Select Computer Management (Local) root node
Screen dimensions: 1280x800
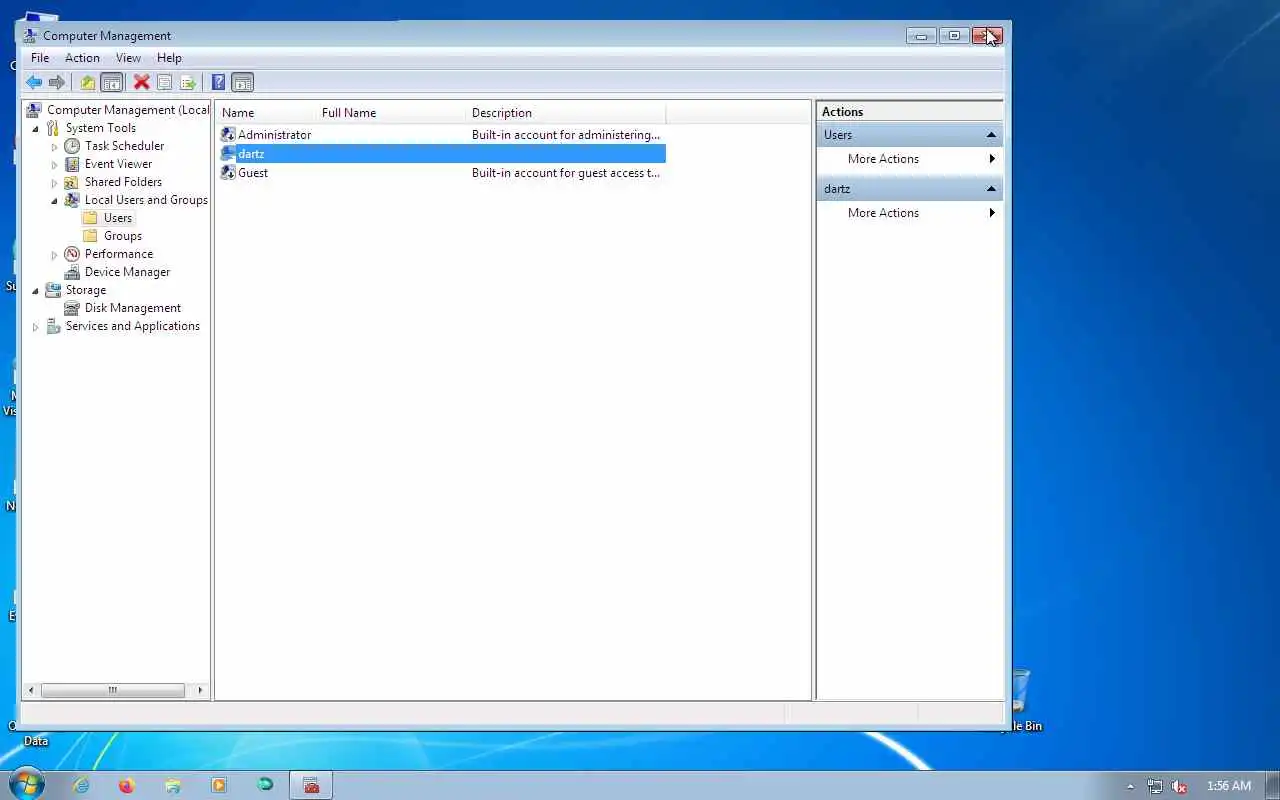point(128,110)
